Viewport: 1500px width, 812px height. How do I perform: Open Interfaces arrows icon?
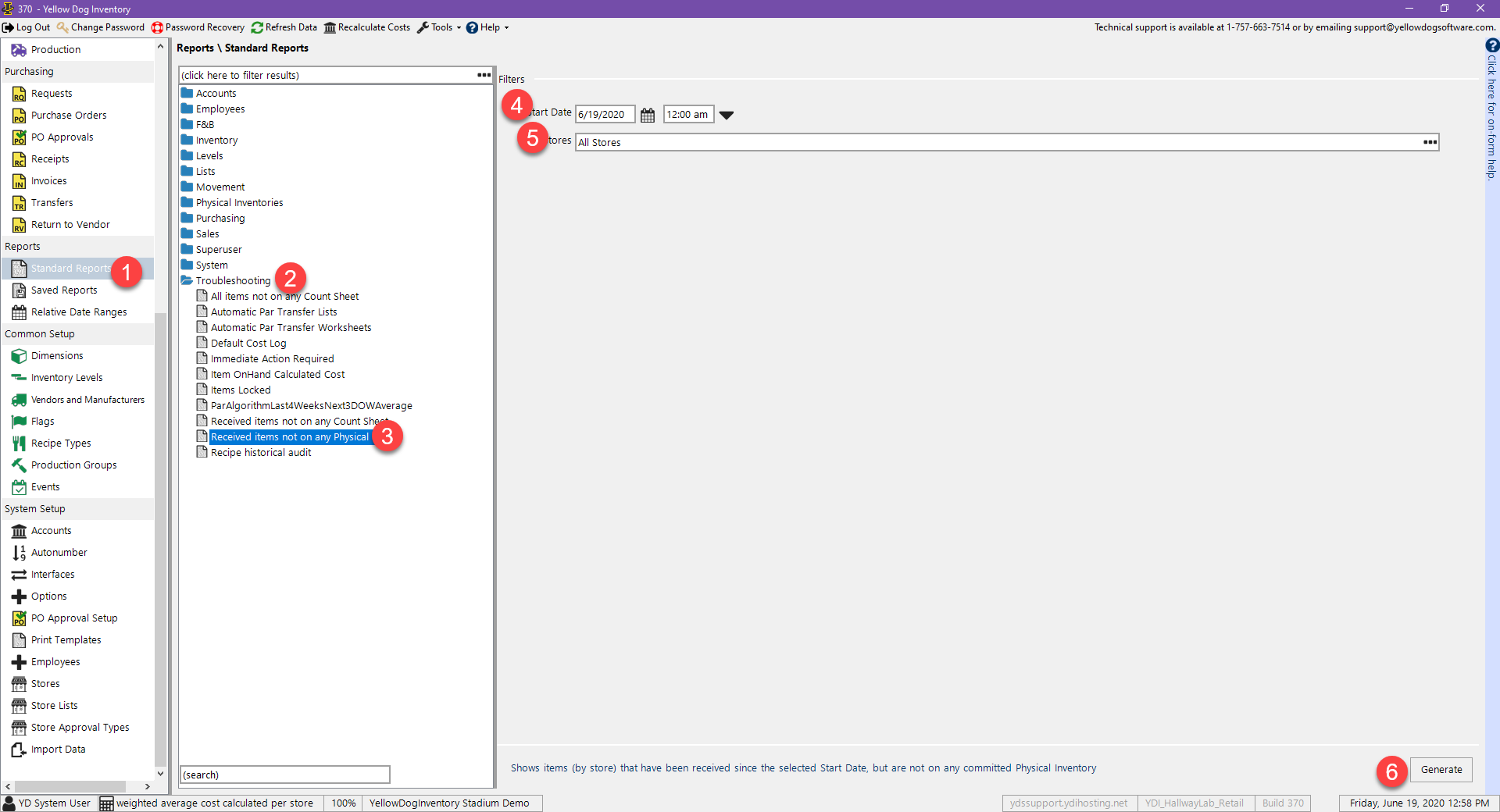pyautogui.click(x=19, y=575)
